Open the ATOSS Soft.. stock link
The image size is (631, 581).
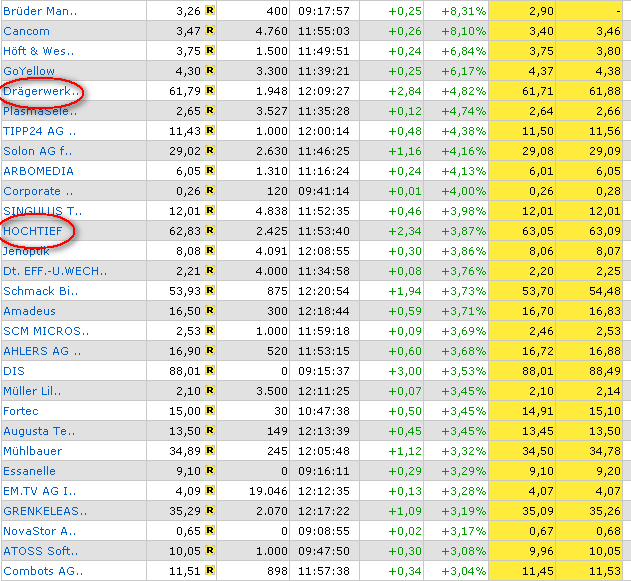(x=41, y=551)
